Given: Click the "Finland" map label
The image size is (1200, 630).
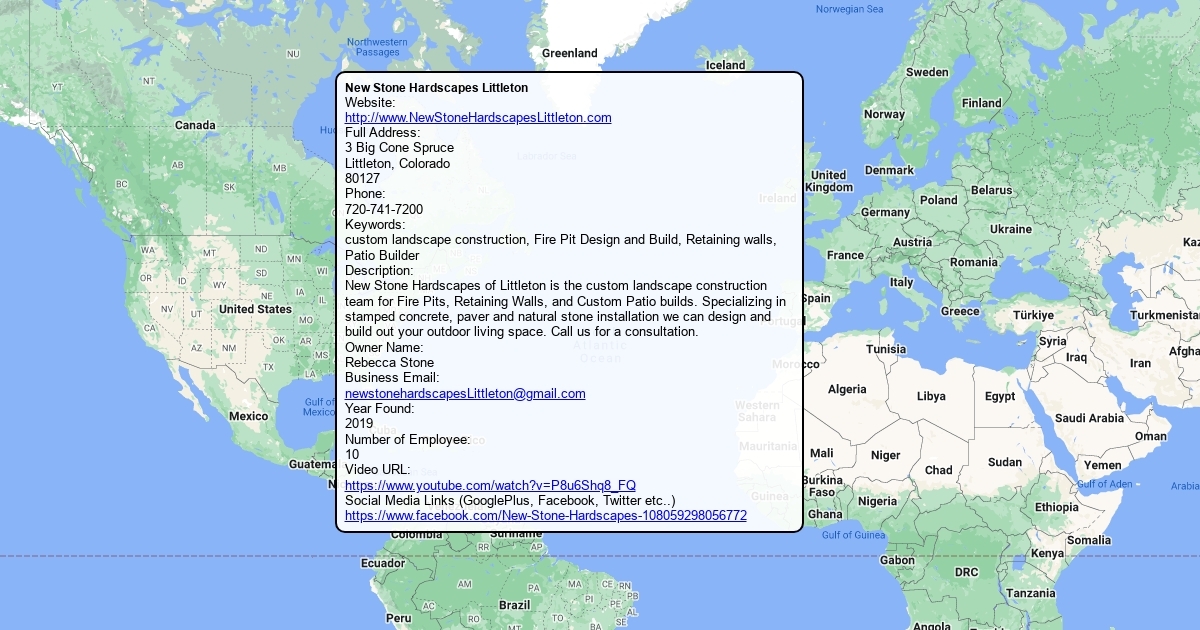Looking at the screenshot, I should tap(981, 103).
